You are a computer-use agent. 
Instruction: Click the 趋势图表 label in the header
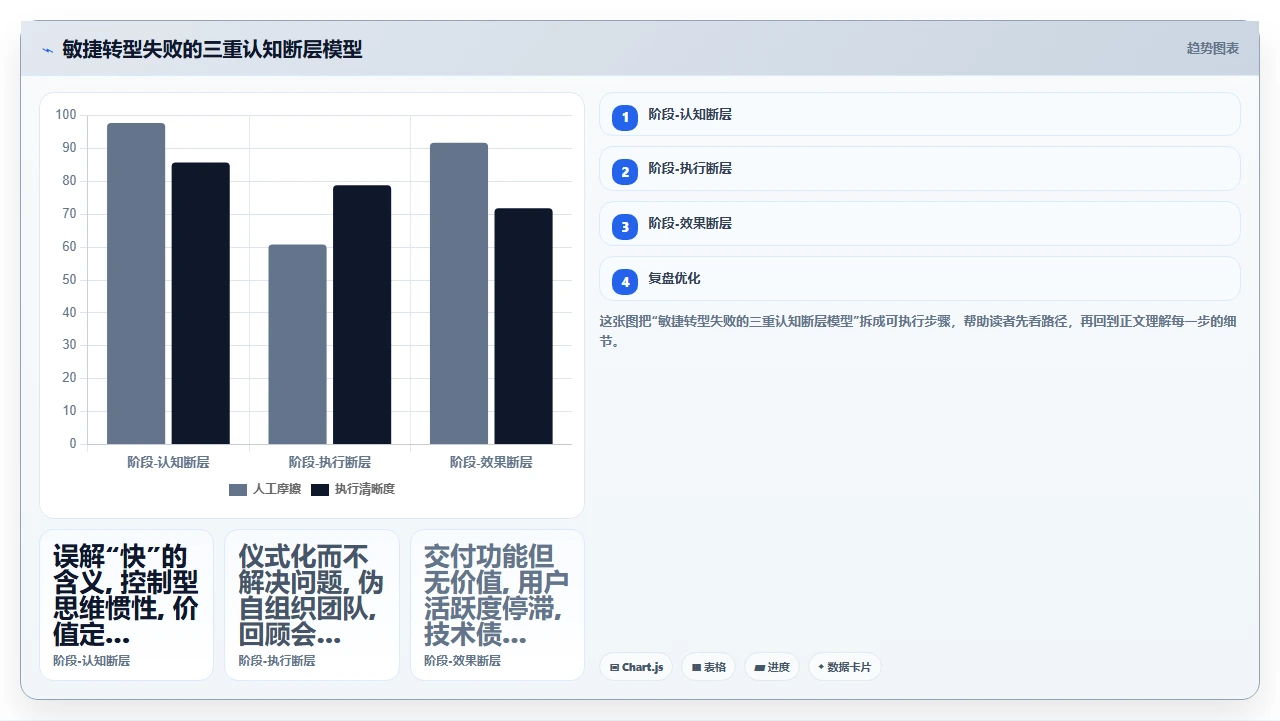(x=1213, y=48)
